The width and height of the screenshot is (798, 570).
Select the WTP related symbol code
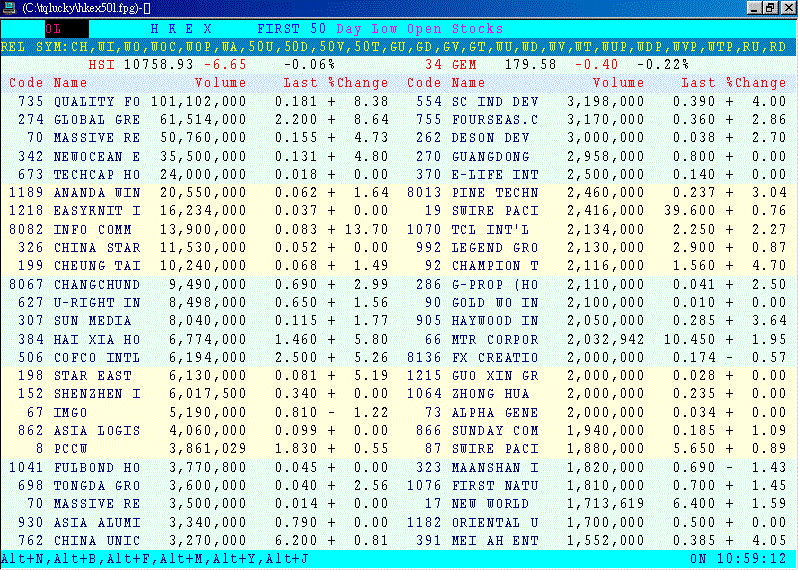pos(721,47)
